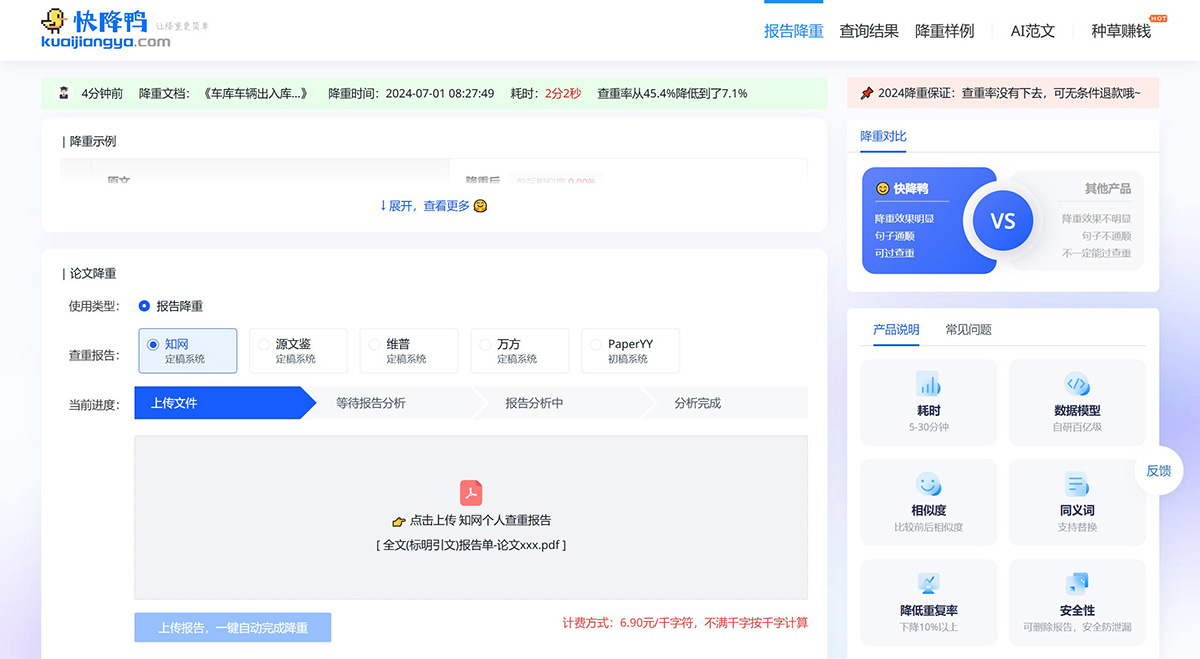The image size is (1200, 659).
Task: Select the 维普 定稿系统 report option
Action: (x=408, y=350)
